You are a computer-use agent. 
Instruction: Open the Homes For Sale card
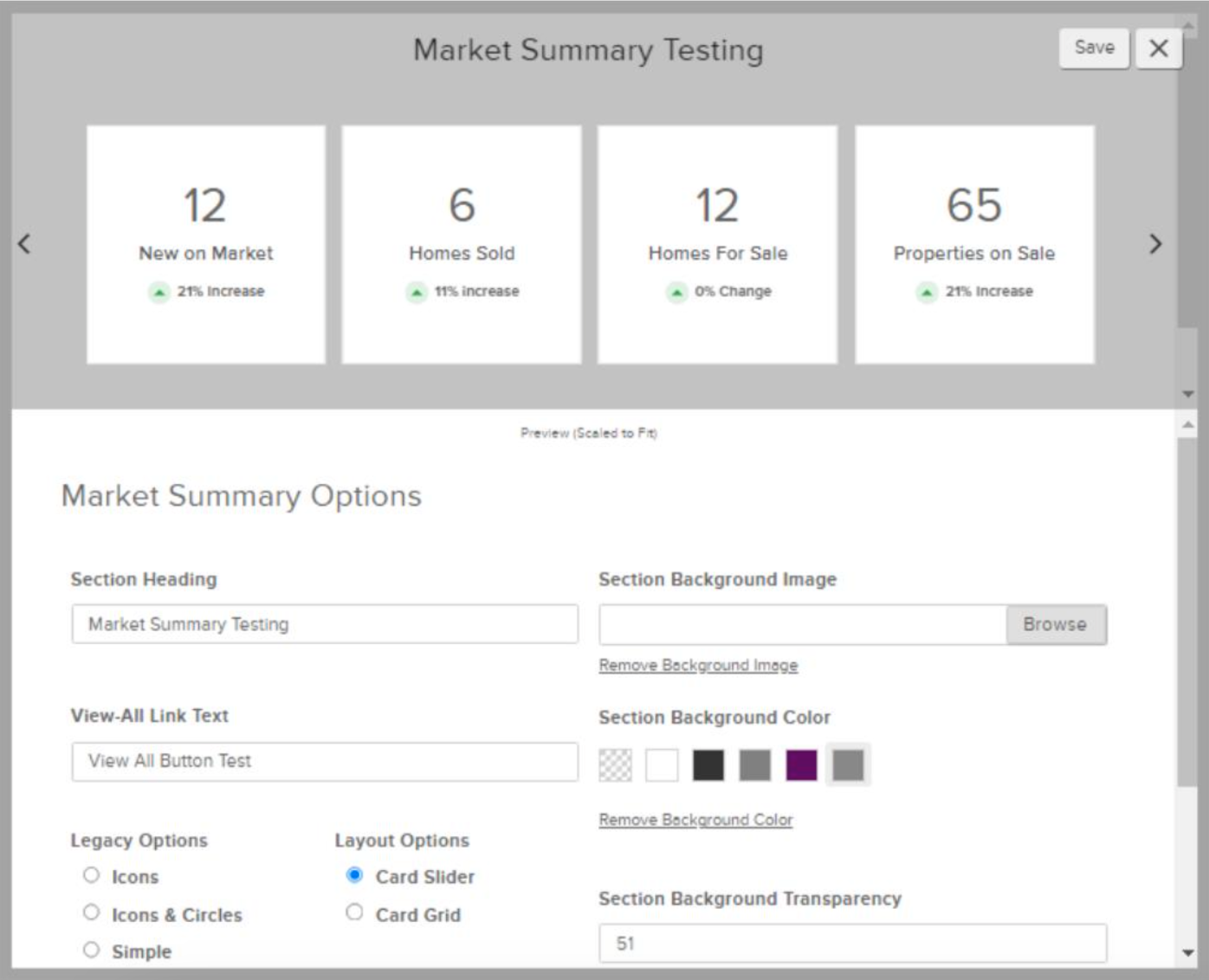point(717,244)
